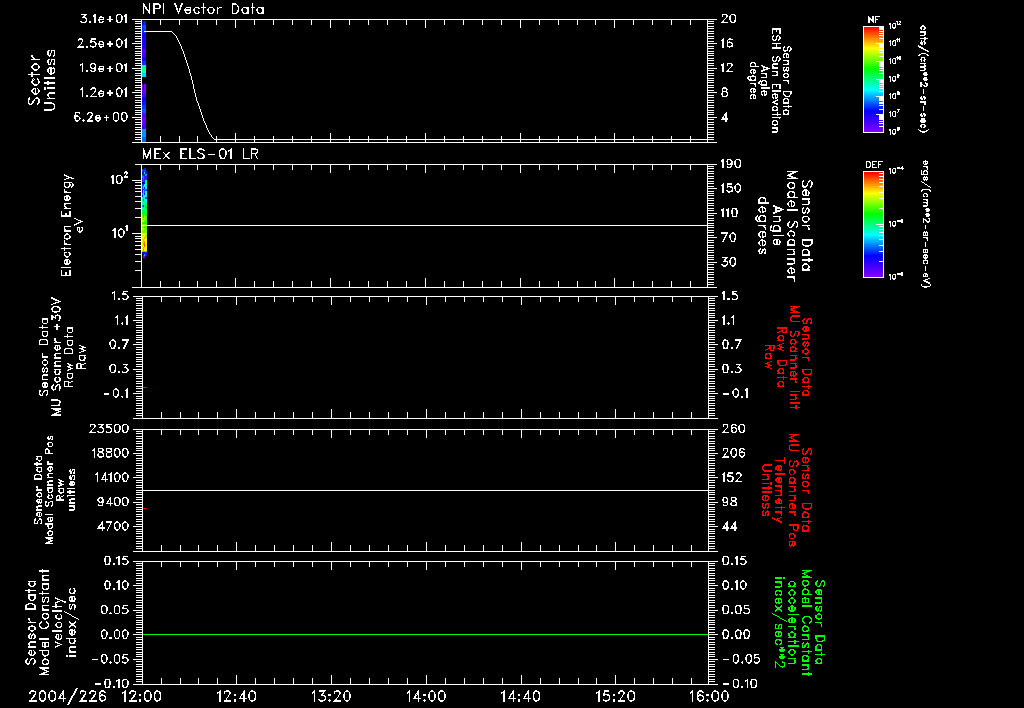Select the green 'Model Constant acceleration' axis title
The width and height of the screenshot is (1024, 708).
(799, 622)
